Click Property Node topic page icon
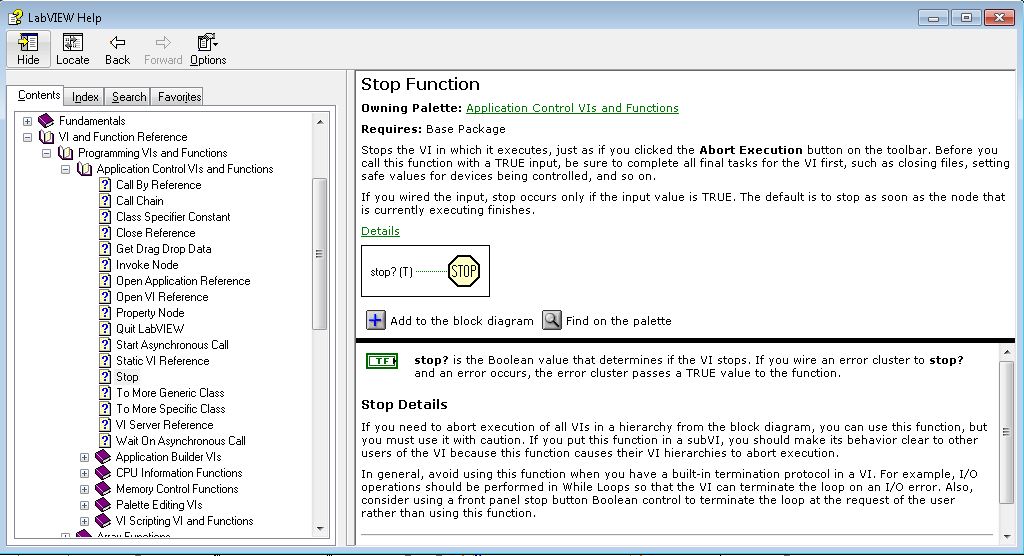Viewport: 1024px width, 556px height. pos(105,313)
